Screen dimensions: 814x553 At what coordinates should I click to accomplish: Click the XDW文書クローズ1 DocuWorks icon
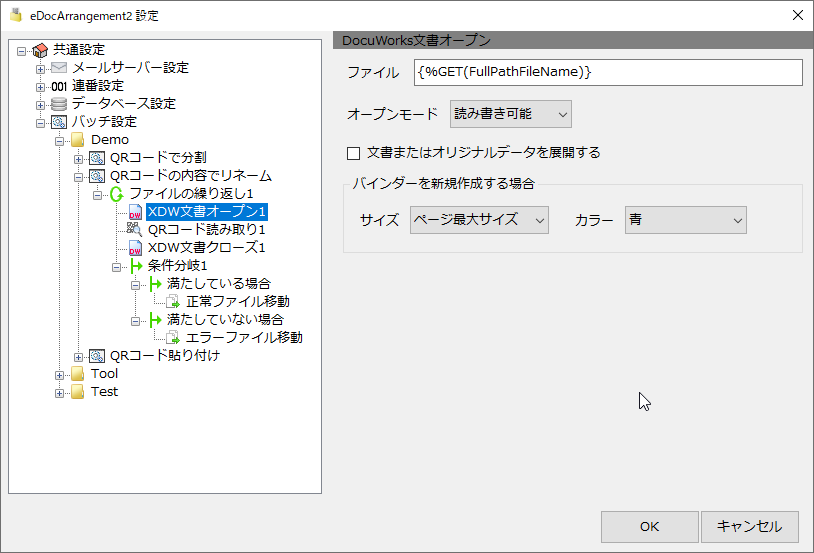(x=135, y=248)
